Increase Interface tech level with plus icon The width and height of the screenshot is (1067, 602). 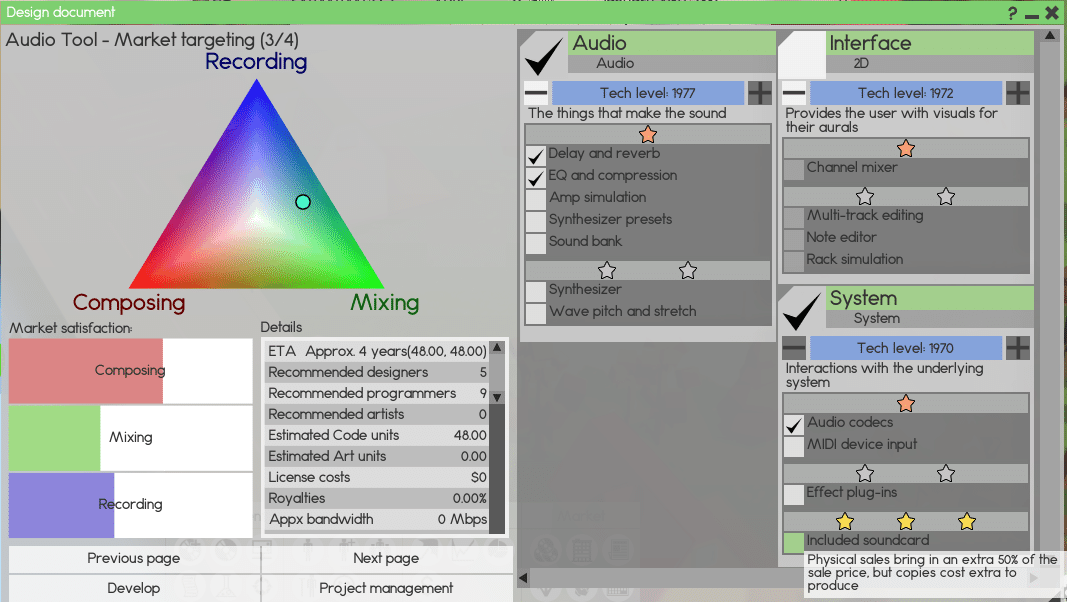pyautogui.click(x=1017, y=93)
